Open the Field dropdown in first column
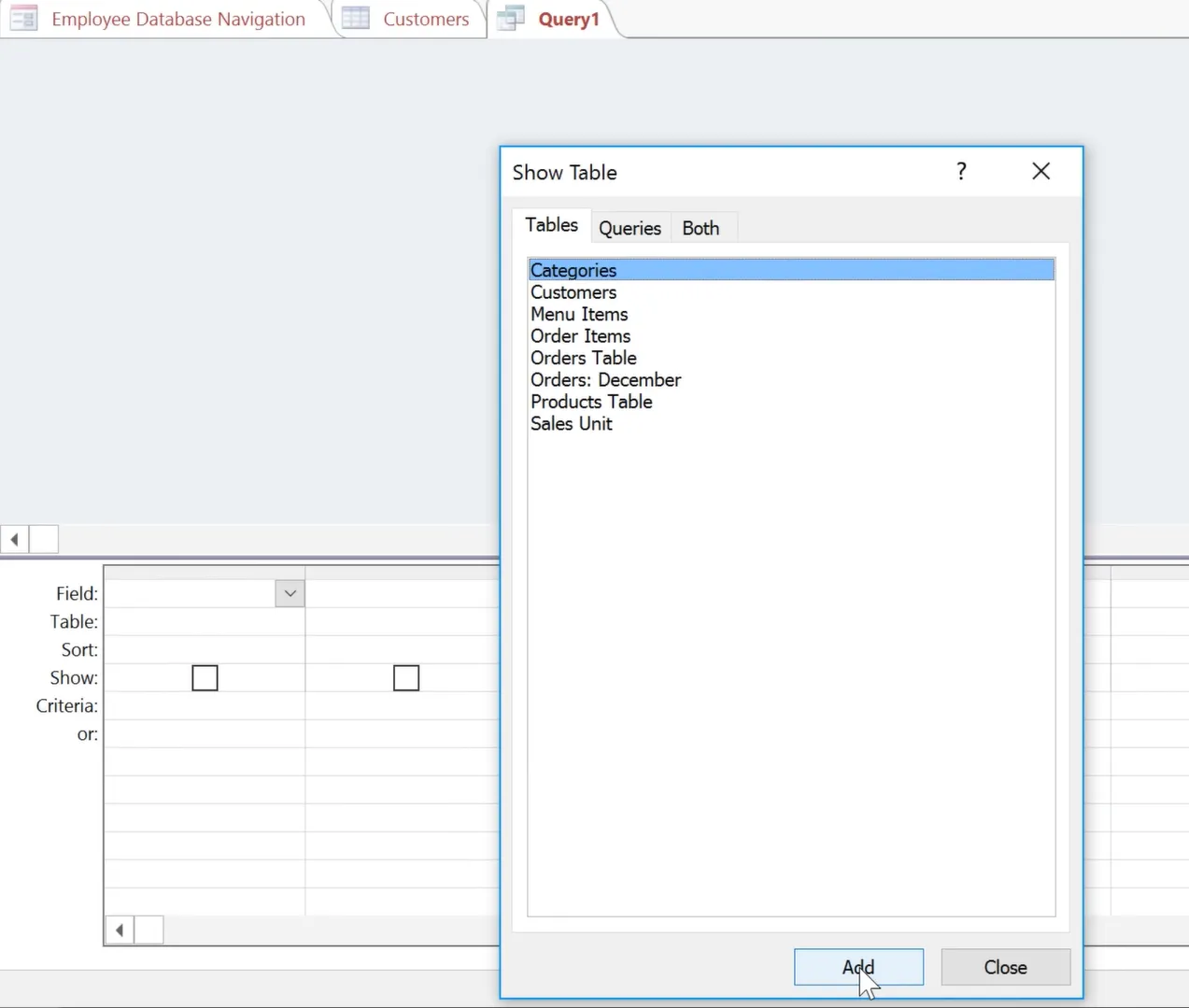The height and width of the screenshot is (1008, 1189). click(290, 593)
